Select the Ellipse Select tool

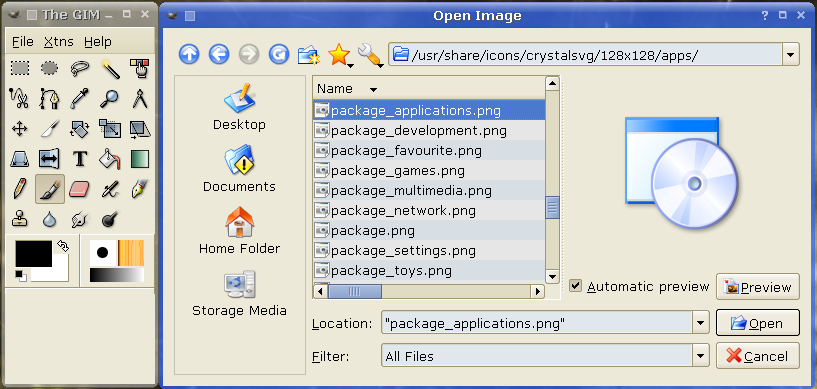tap(49, 68)
